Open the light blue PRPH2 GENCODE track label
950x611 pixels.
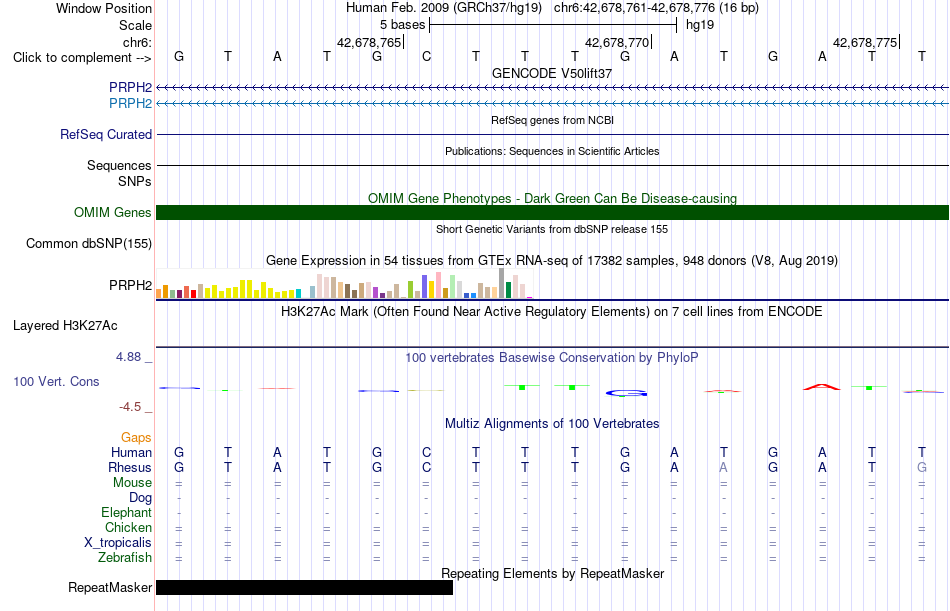(130, 103)
